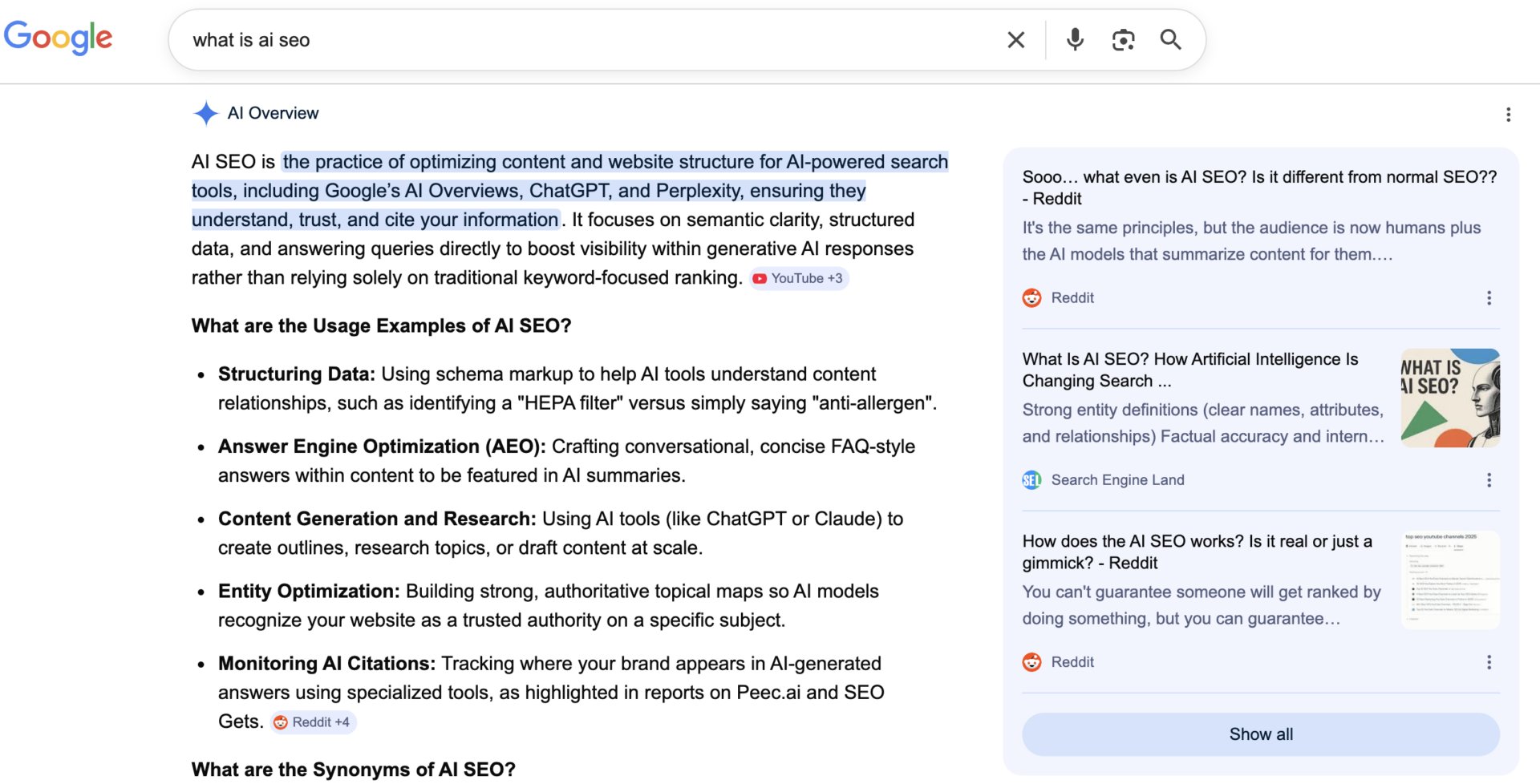
Task: Open the Reddit post screenshot thumbnail
Action: pos(1450,580)
